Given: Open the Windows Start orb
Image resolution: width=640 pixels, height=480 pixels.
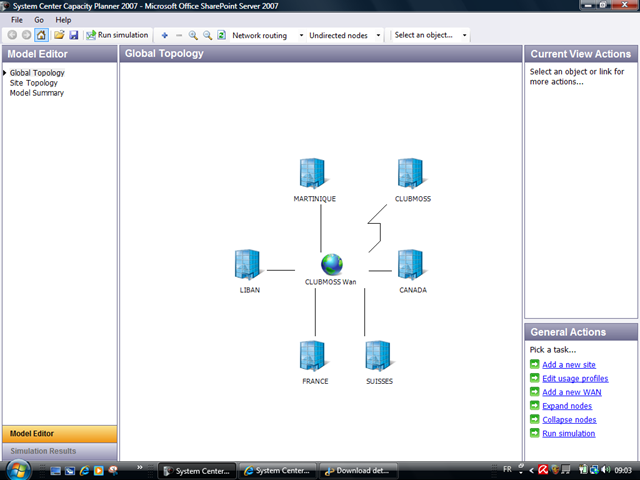Looking at the screenshot, I should pos(18,470).
